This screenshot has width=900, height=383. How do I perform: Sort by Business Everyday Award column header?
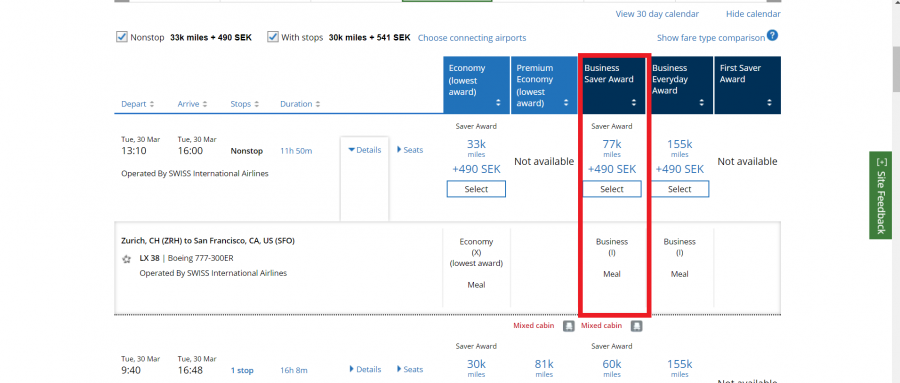680,85
